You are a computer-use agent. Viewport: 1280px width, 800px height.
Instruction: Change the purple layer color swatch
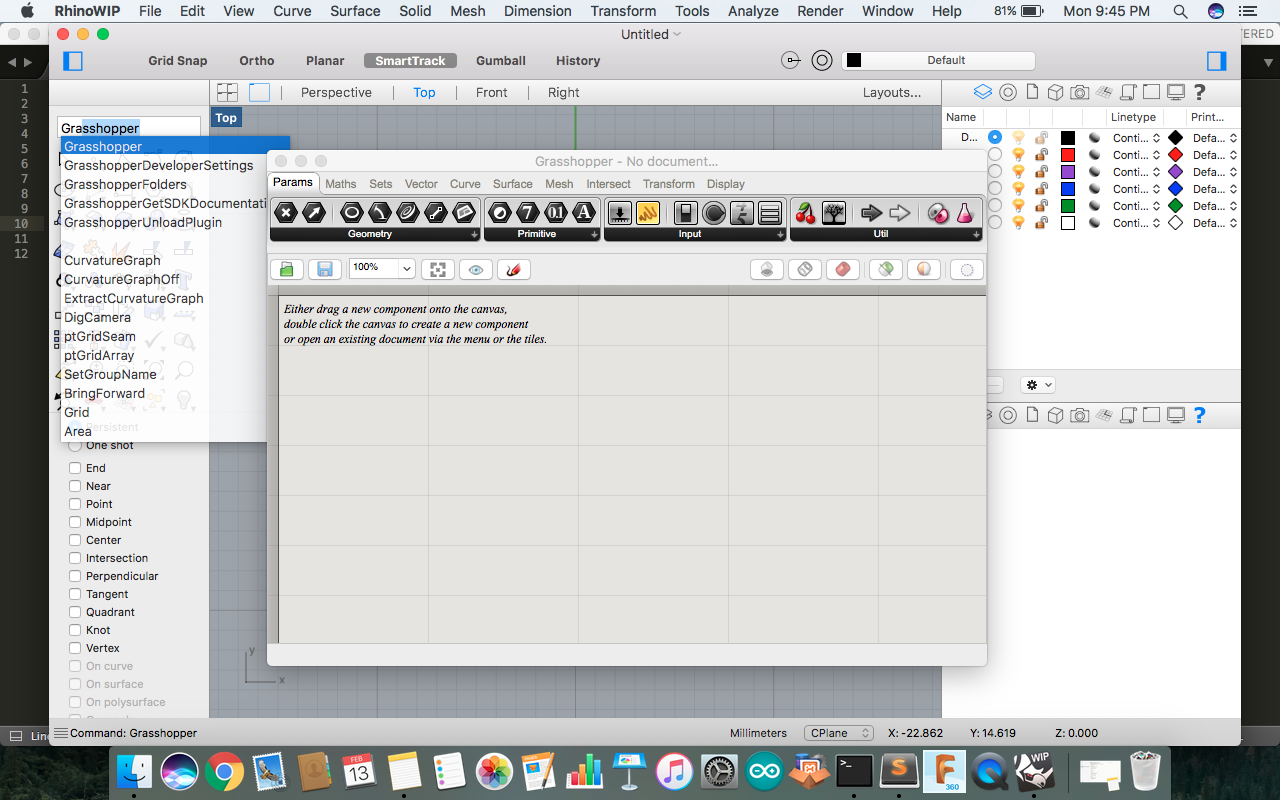coord(1068,172)
